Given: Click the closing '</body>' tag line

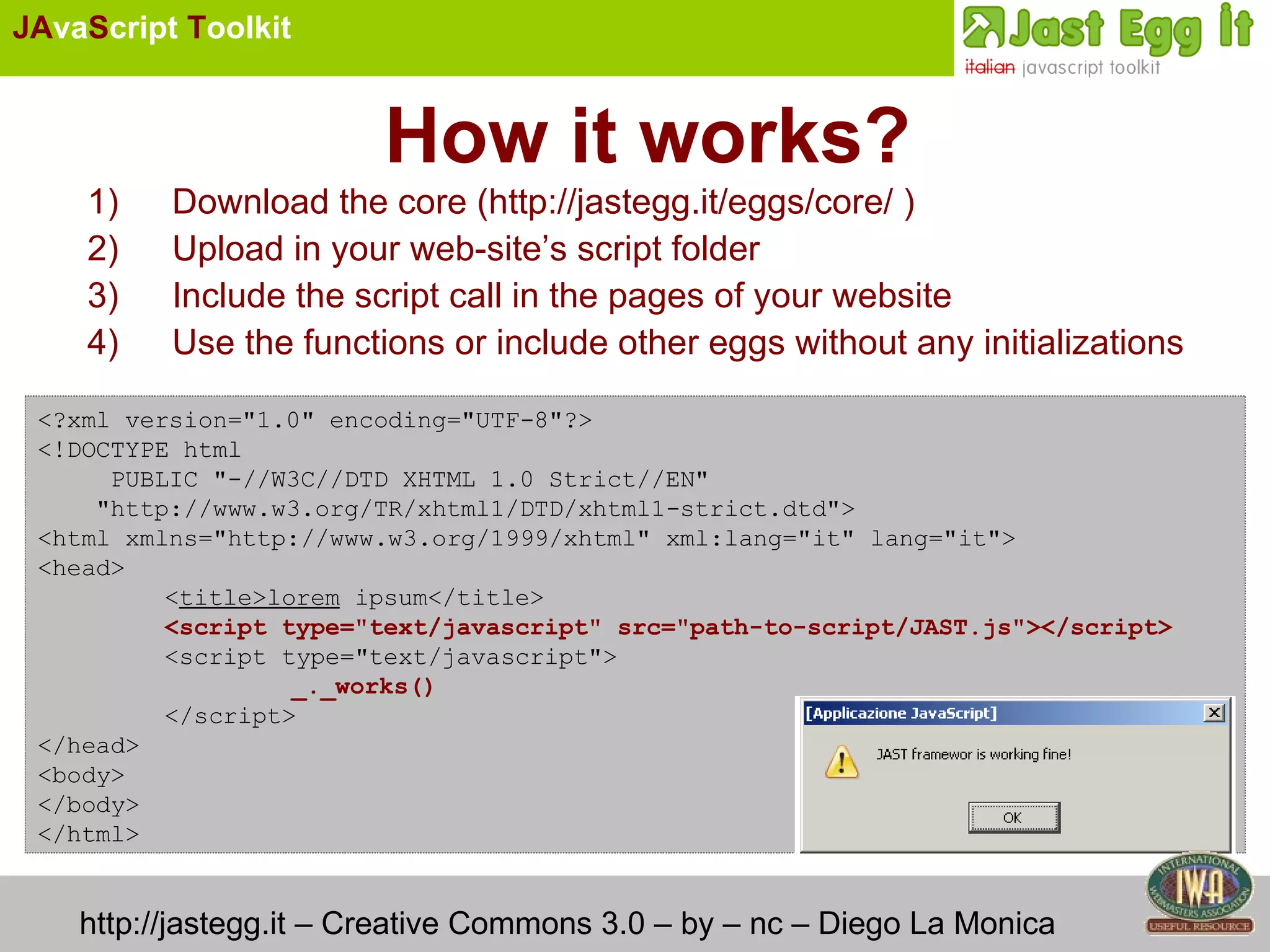Looking at the screenshot, I should coord(88,805).
